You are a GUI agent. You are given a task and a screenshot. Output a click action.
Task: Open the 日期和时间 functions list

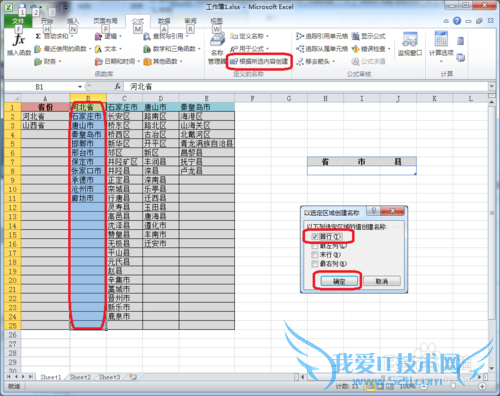point(117,61)
